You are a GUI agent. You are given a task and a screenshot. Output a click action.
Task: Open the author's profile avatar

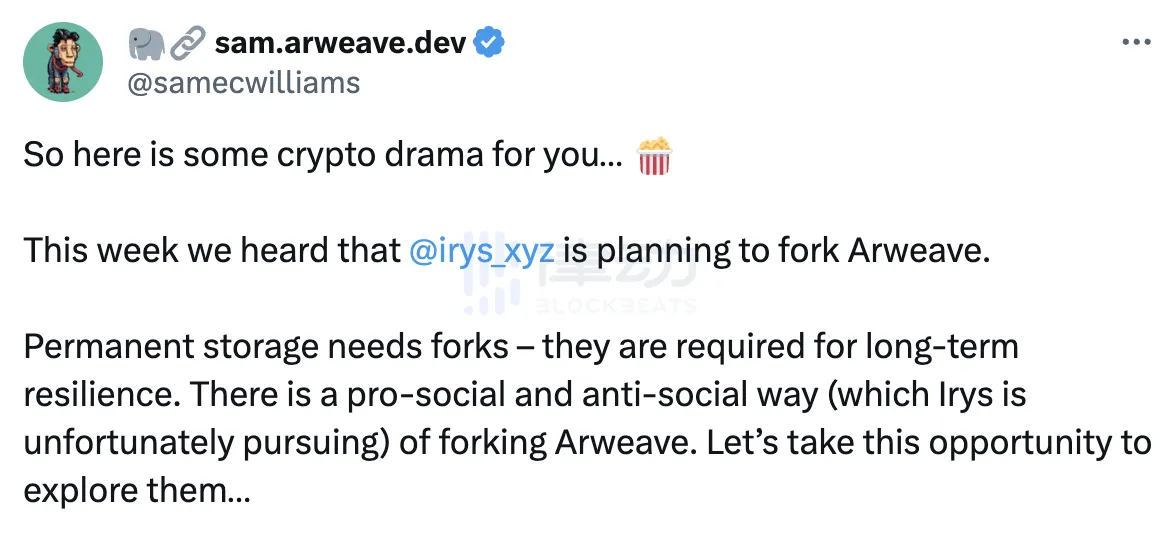(x=63, y=62)
